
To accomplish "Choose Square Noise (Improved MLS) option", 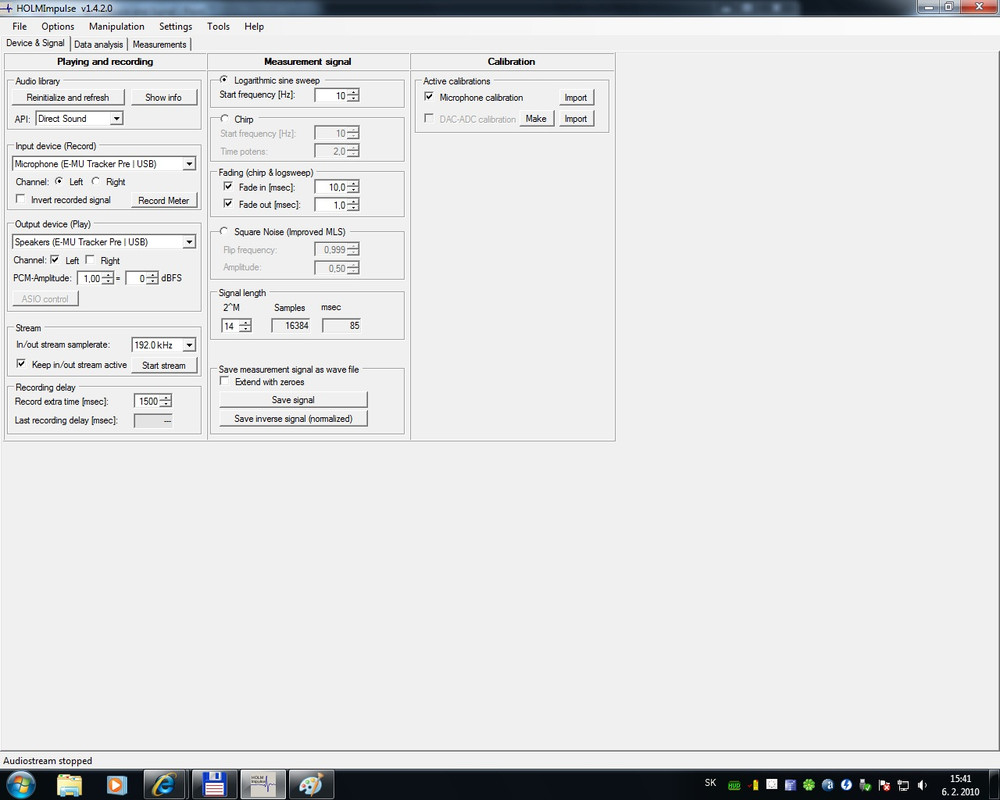I will click(224, 232).
